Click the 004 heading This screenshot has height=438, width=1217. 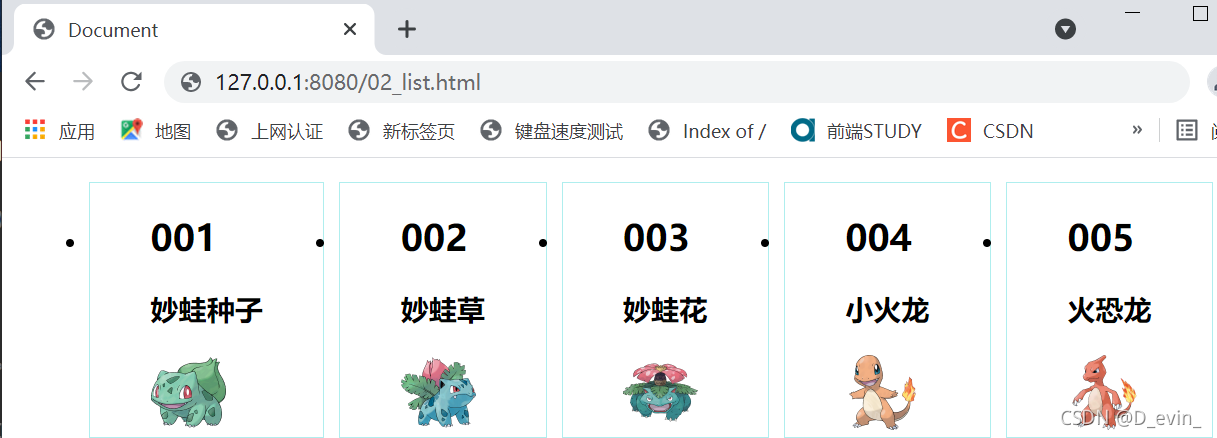[x=878, y=239]
